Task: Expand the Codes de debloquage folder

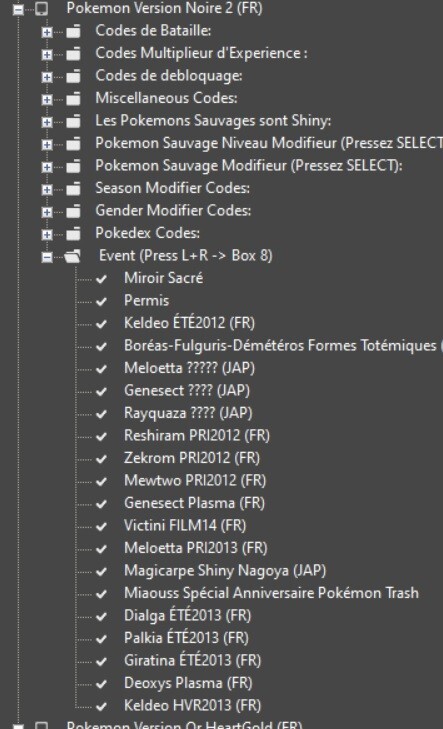Action: (46, 77)
